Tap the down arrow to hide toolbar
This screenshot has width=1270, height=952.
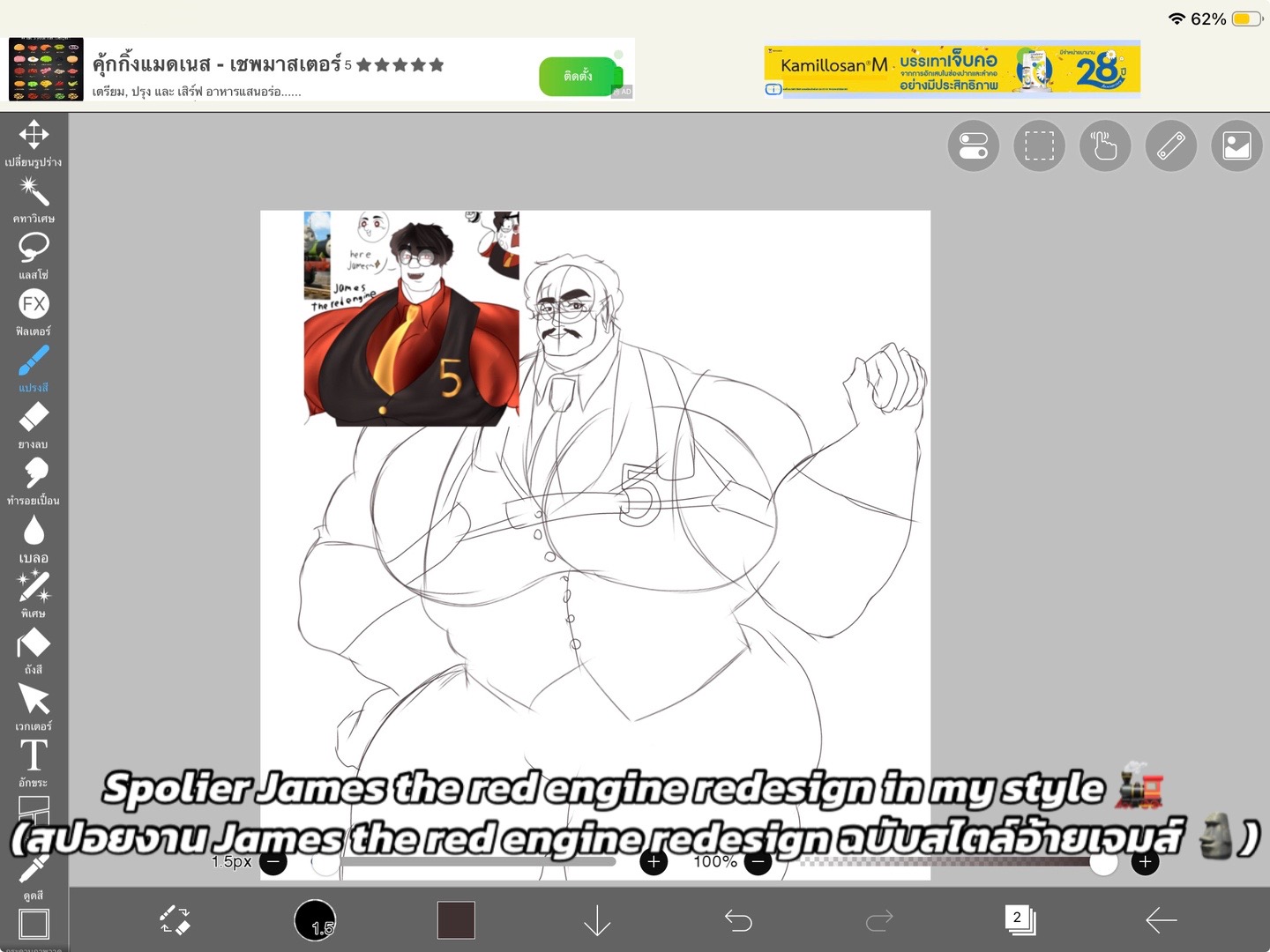click(597, 920)
